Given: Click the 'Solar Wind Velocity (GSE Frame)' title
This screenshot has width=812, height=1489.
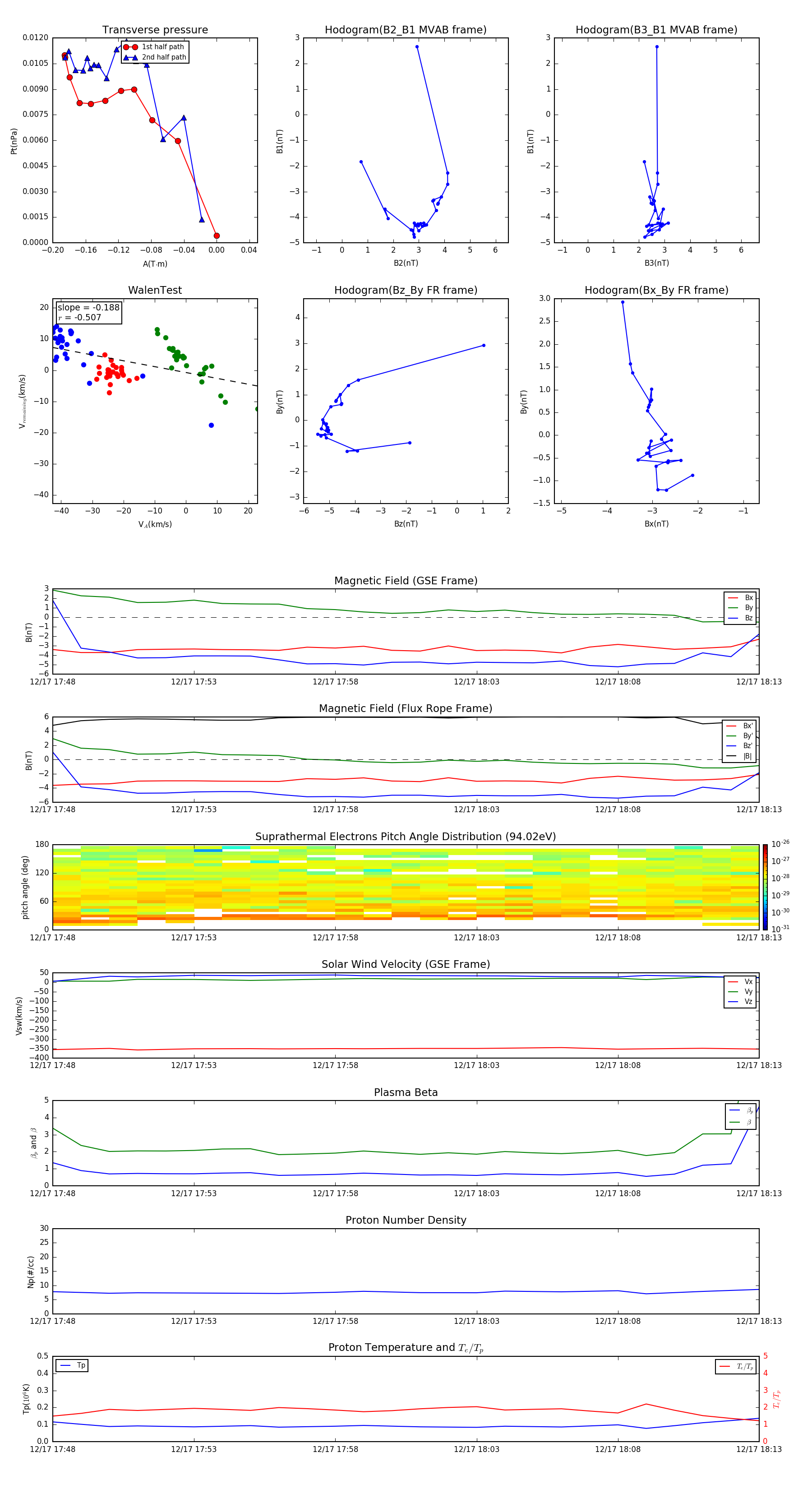Looking at the screenshot, I should (406, 964).
